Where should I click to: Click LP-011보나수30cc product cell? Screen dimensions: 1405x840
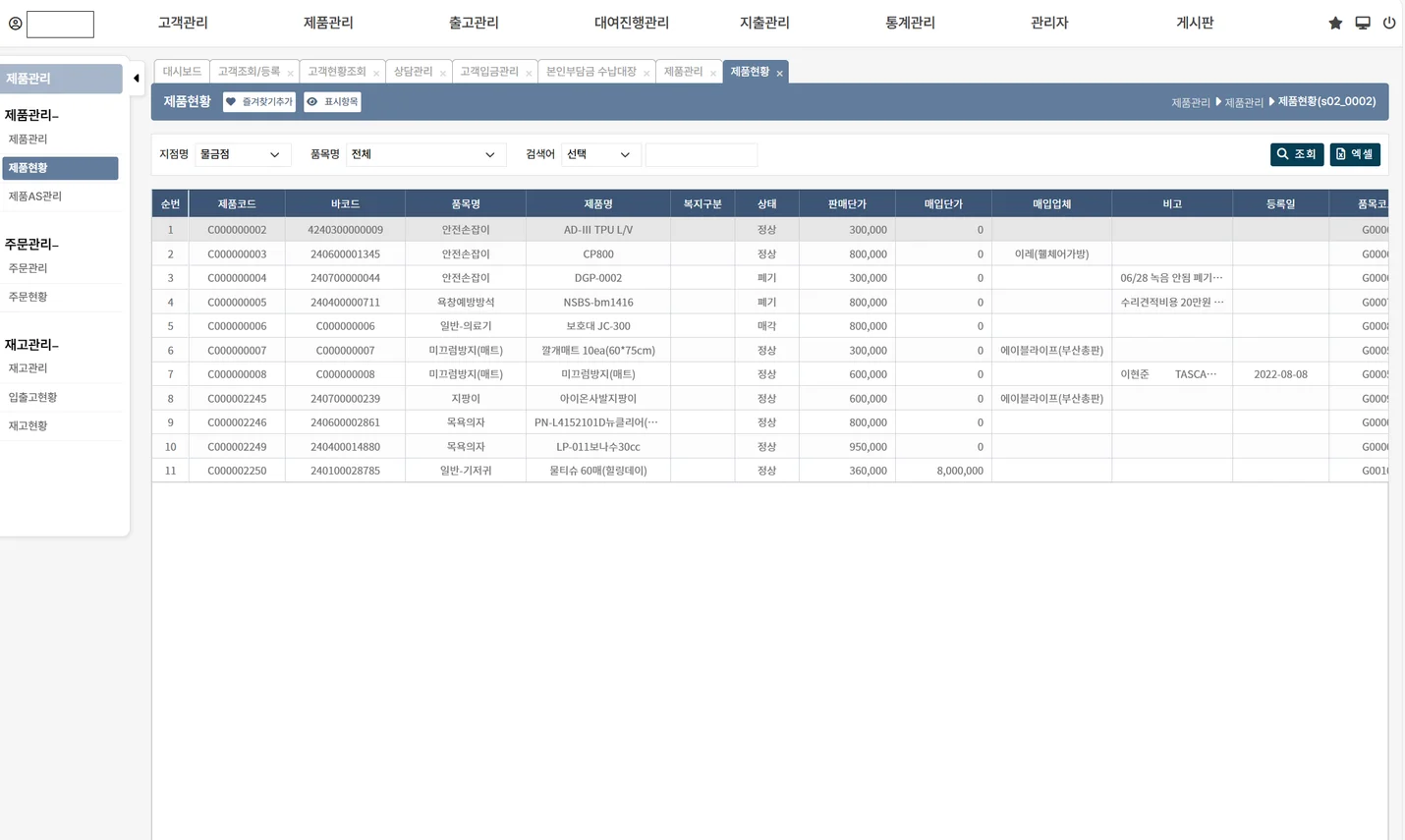pyautogui.click(x=598, y=447)
